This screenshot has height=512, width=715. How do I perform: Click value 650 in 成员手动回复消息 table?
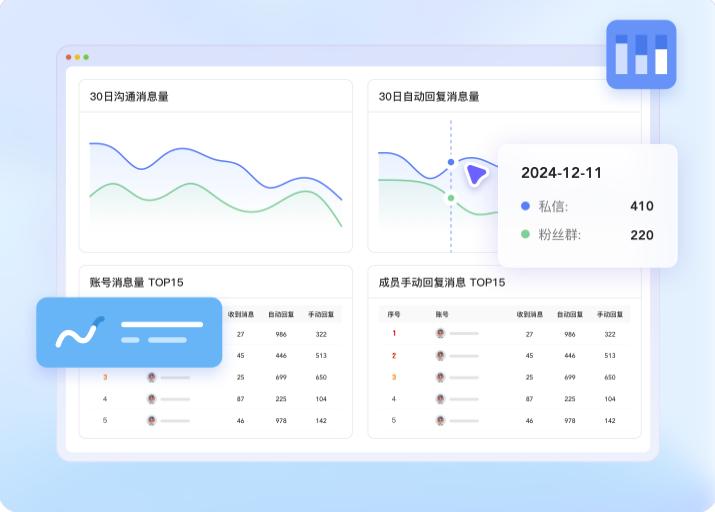[x=610, y=378]
